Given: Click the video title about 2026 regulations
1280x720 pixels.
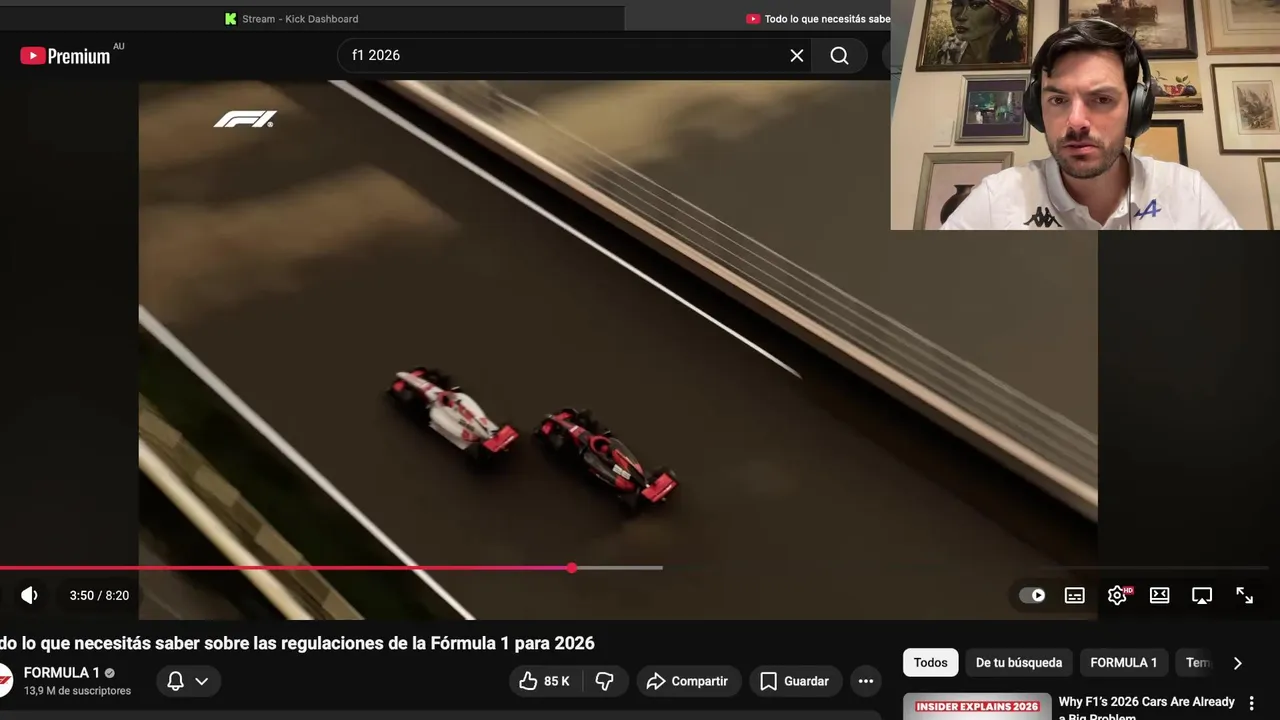Looking at the screenshot, I should pos(297,643).
